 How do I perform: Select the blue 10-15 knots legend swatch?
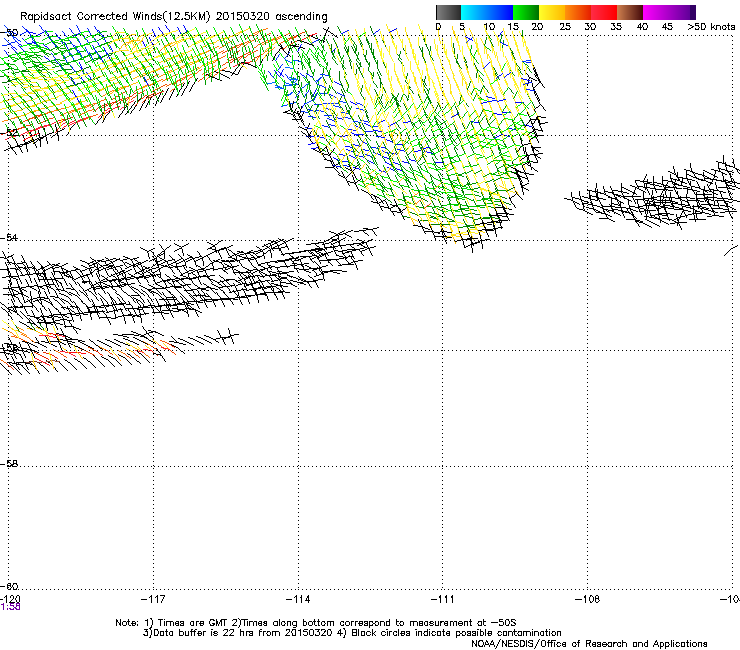tap(500, 12)
